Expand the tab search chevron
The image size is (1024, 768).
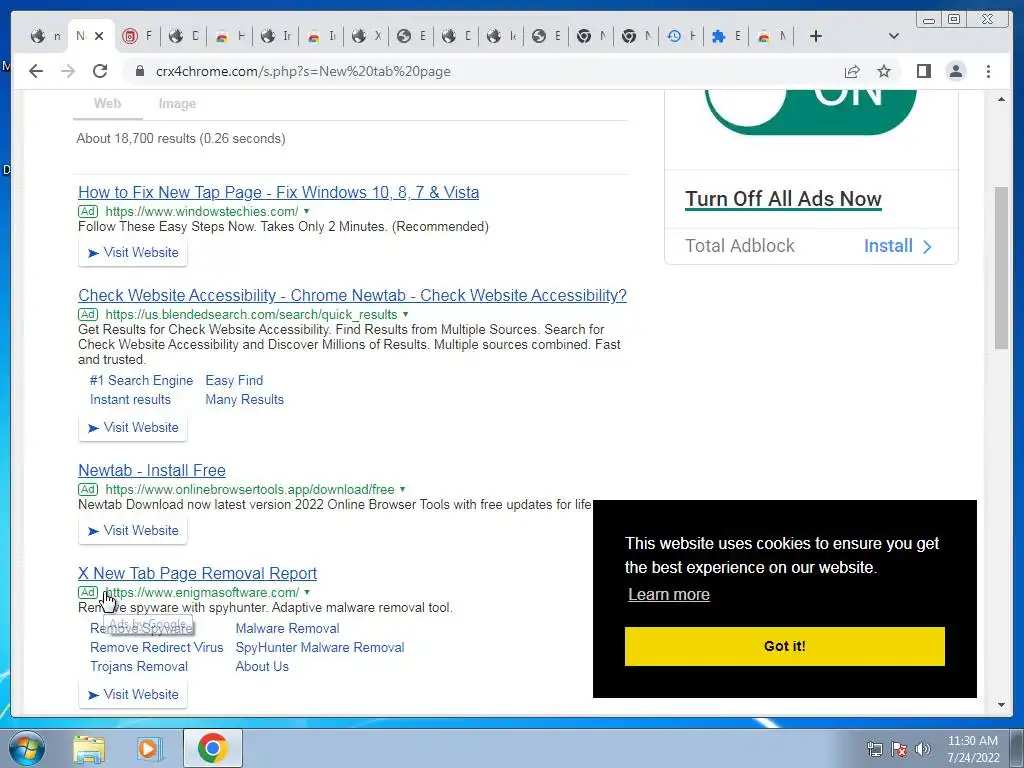tap(894, 36)
